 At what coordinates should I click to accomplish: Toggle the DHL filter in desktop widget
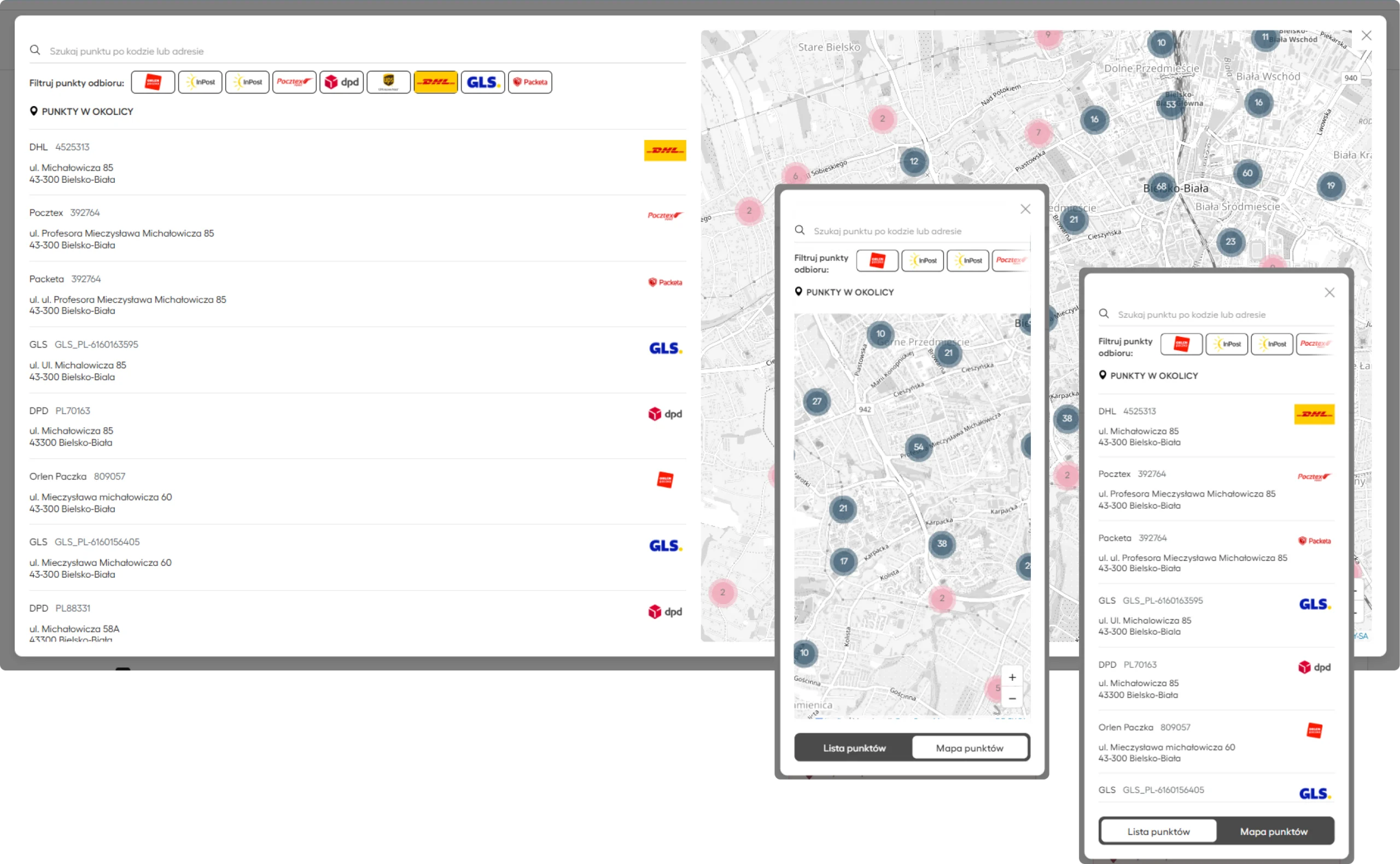pos(436,82)
